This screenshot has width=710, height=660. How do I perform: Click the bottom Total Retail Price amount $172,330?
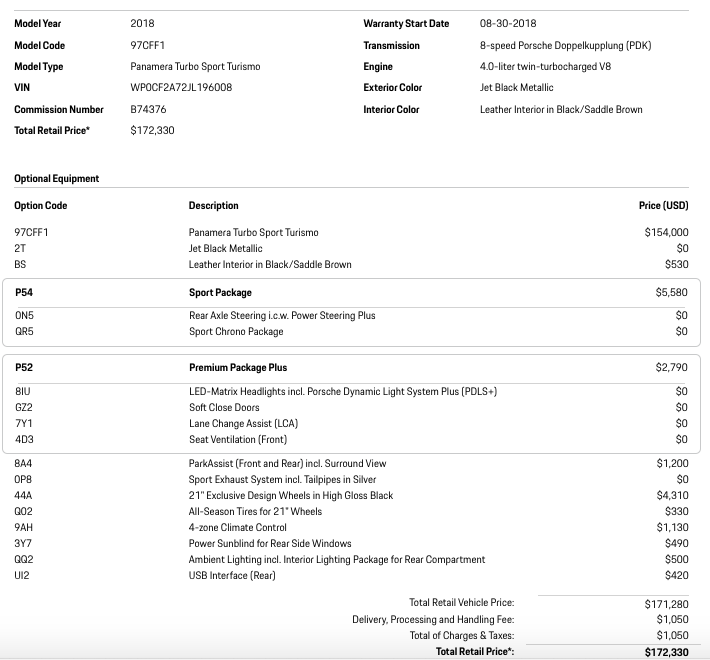coord(667,652)
